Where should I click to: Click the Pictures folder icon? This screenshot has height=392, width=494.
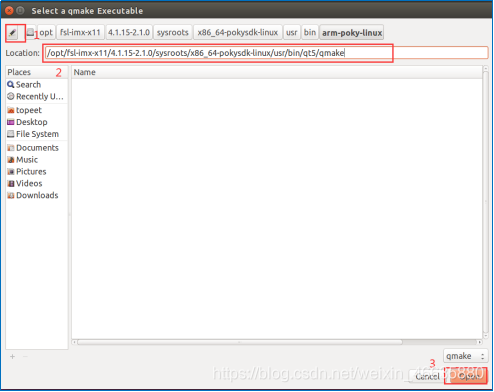(11, 172)
